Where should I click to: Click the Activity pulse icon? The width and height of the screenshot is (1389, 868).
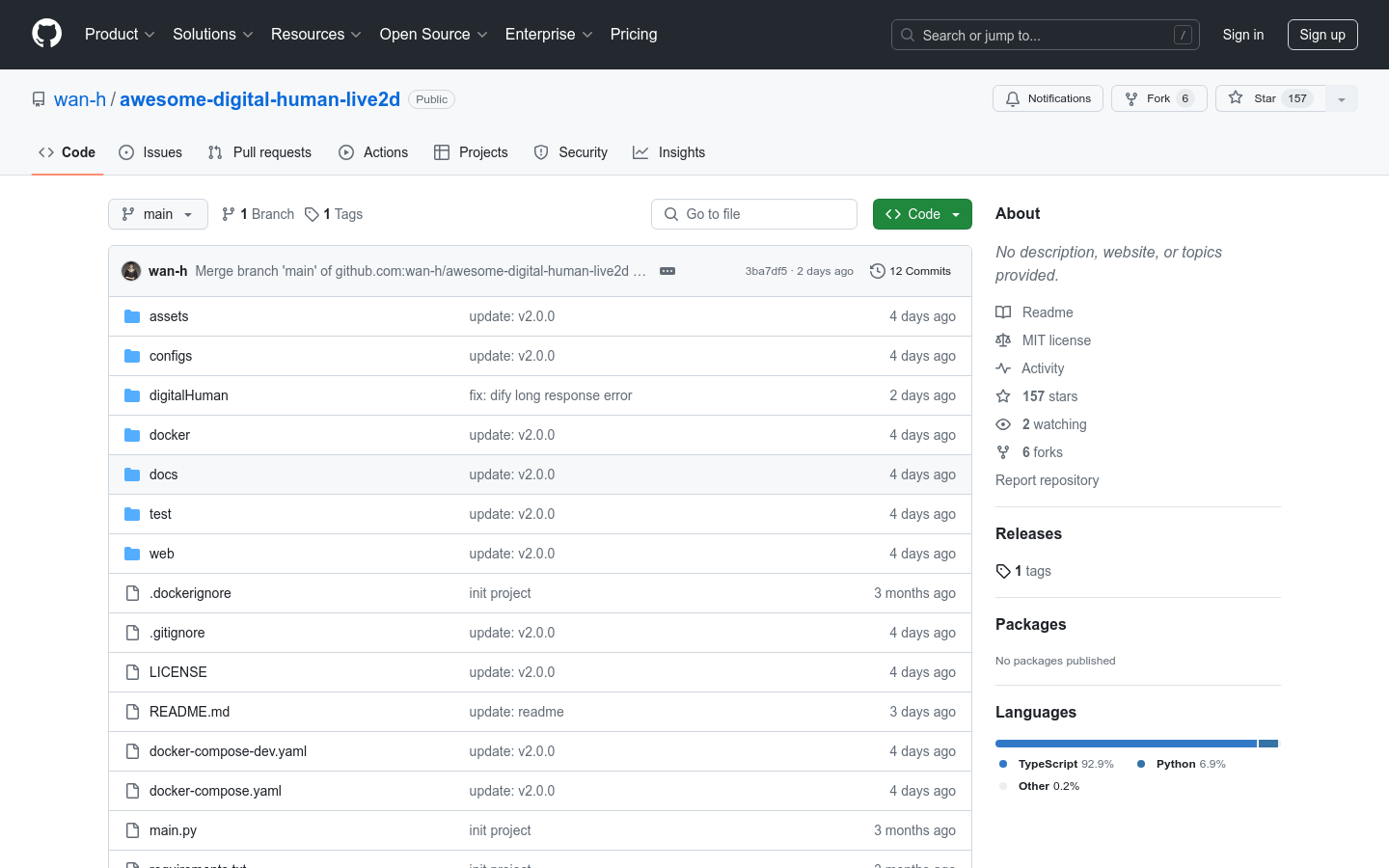(1003, 368)
